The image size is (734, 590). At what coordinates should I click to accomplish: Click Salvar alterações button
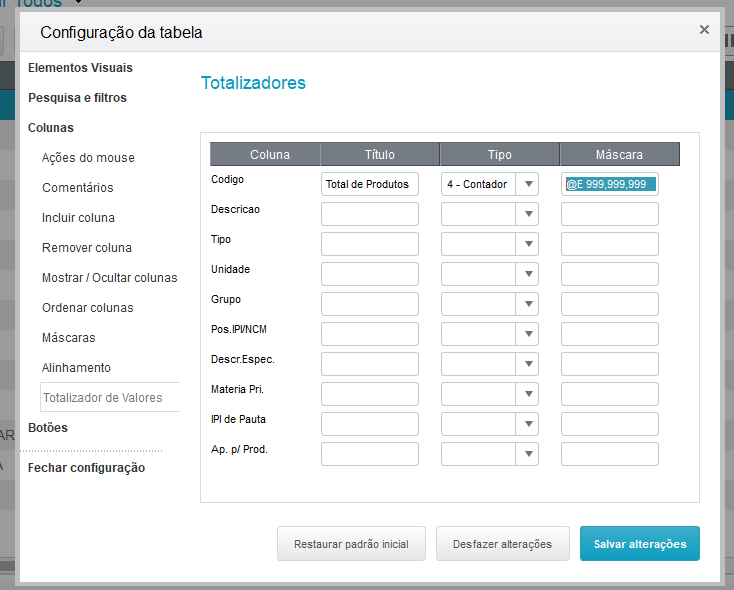click(x=640, y=544)
